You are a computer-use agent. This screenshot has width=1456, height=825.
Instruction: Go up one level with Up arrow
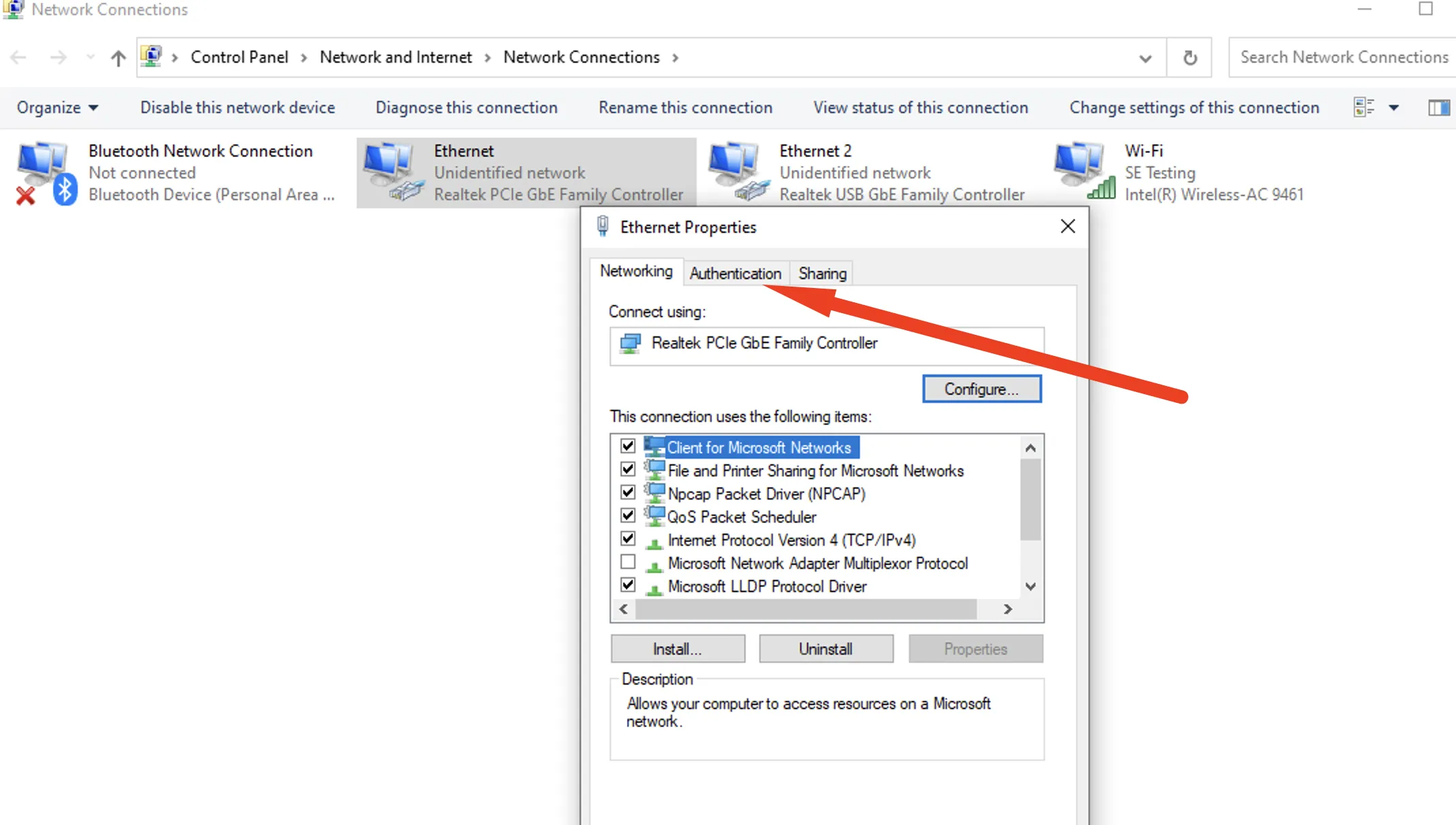(118, 58)
